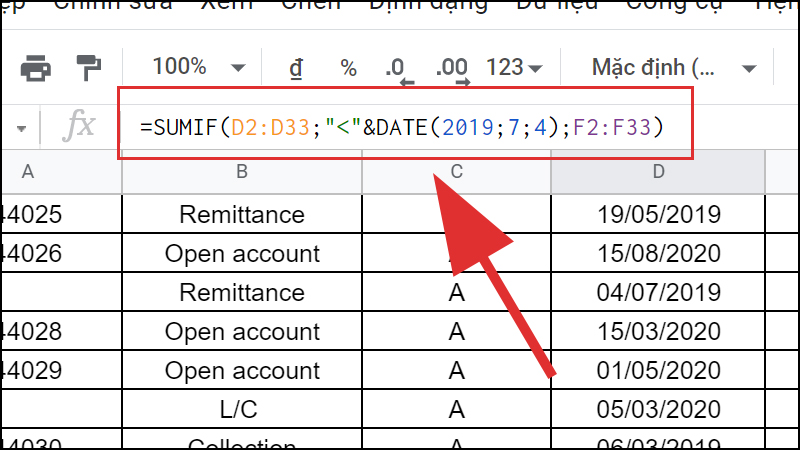Click cell containing date 15/08/2020
This screenshot has height=450, width=800.
[x=658, y=253]
